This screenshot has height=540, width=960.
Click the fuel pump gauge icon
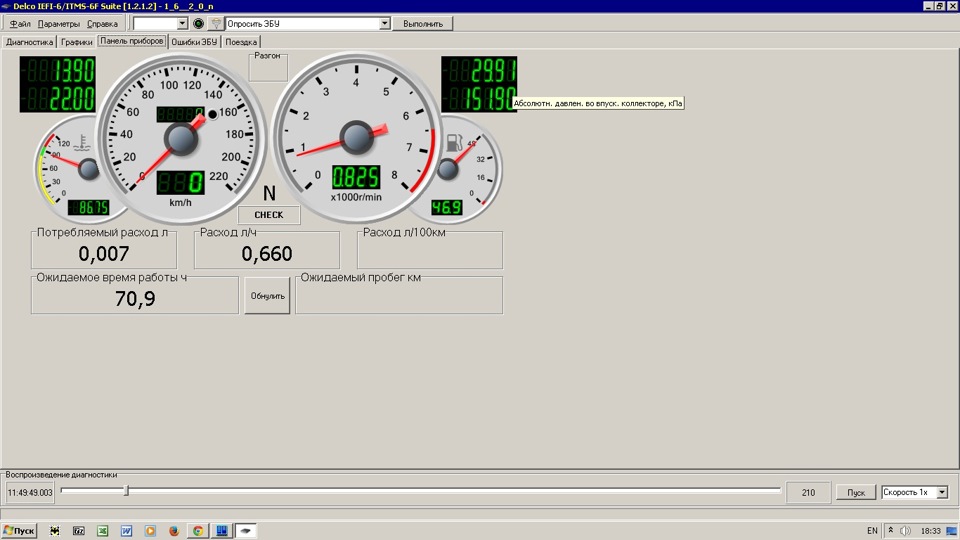[454, 143]
